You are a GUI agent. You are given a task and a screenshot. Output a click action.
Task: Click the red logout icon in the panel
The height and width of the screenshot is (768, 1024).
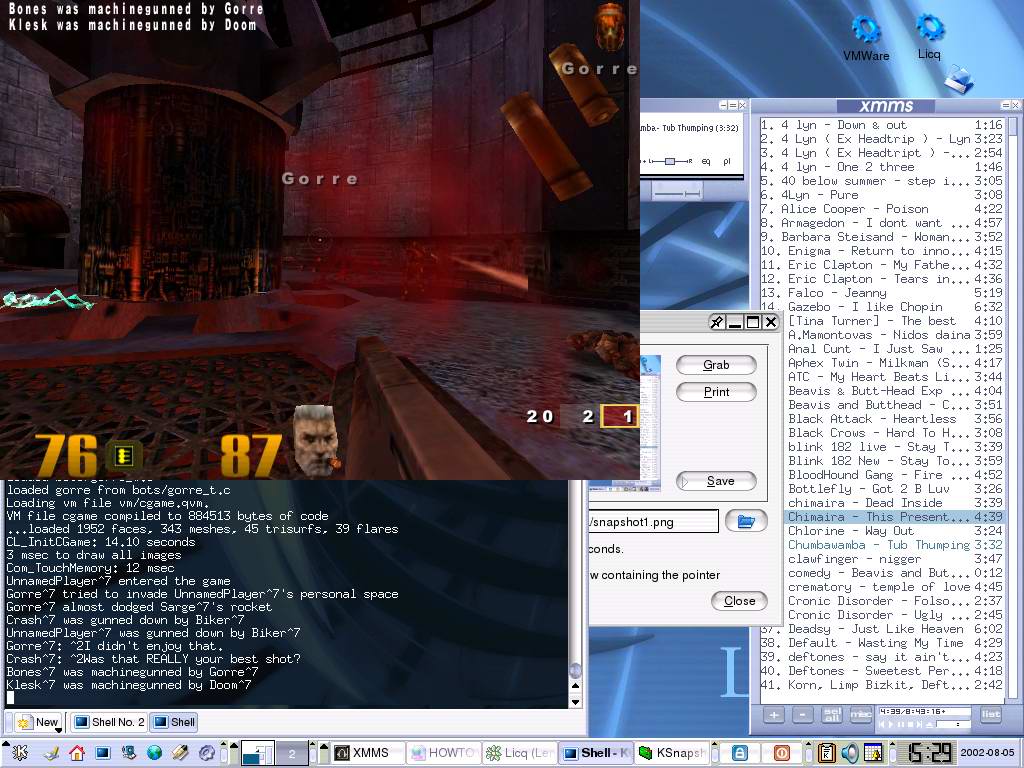(781, 753)
